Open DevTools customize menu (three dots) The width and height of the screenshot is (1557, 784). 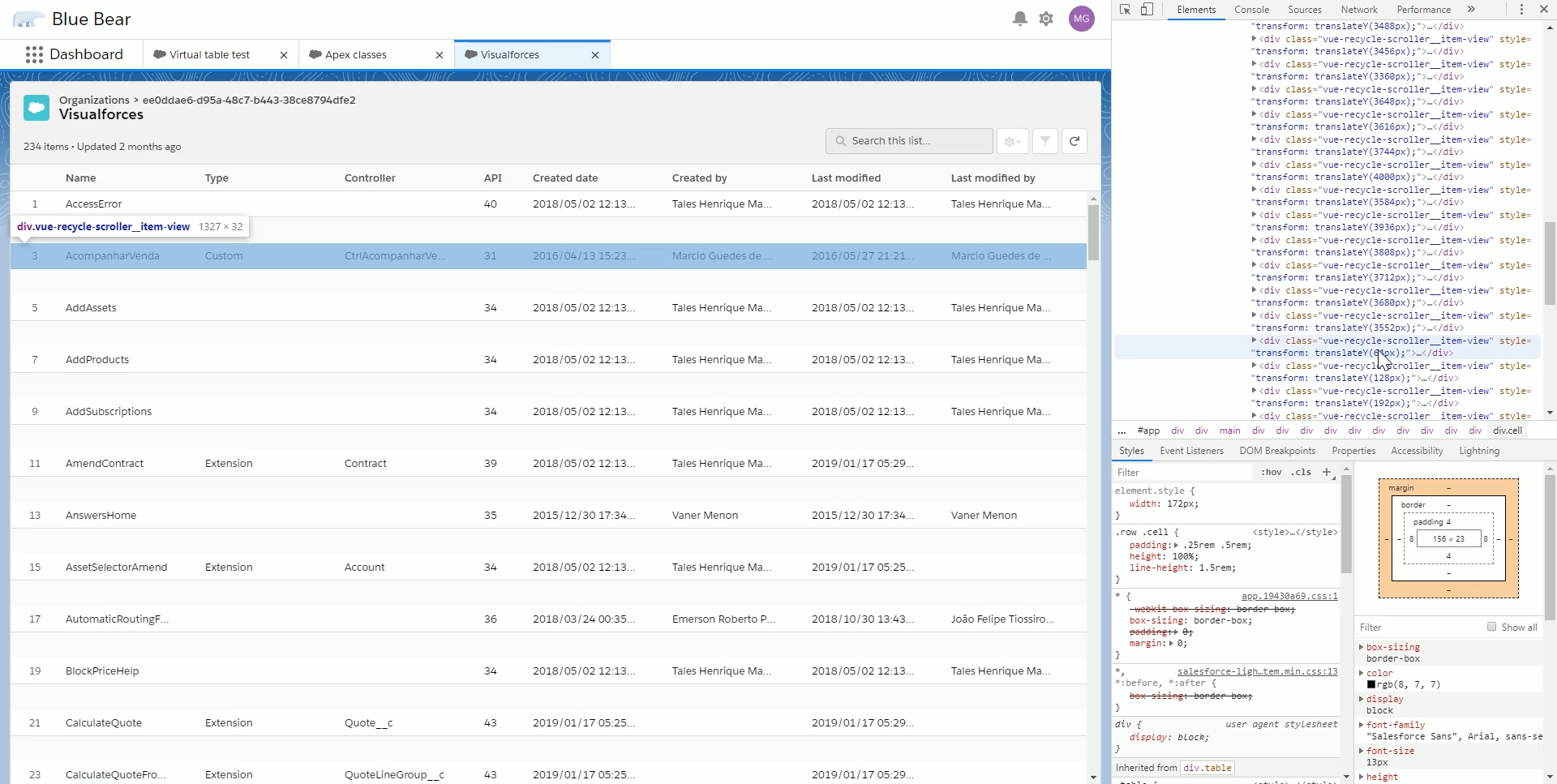click(x=1521, y=10)
